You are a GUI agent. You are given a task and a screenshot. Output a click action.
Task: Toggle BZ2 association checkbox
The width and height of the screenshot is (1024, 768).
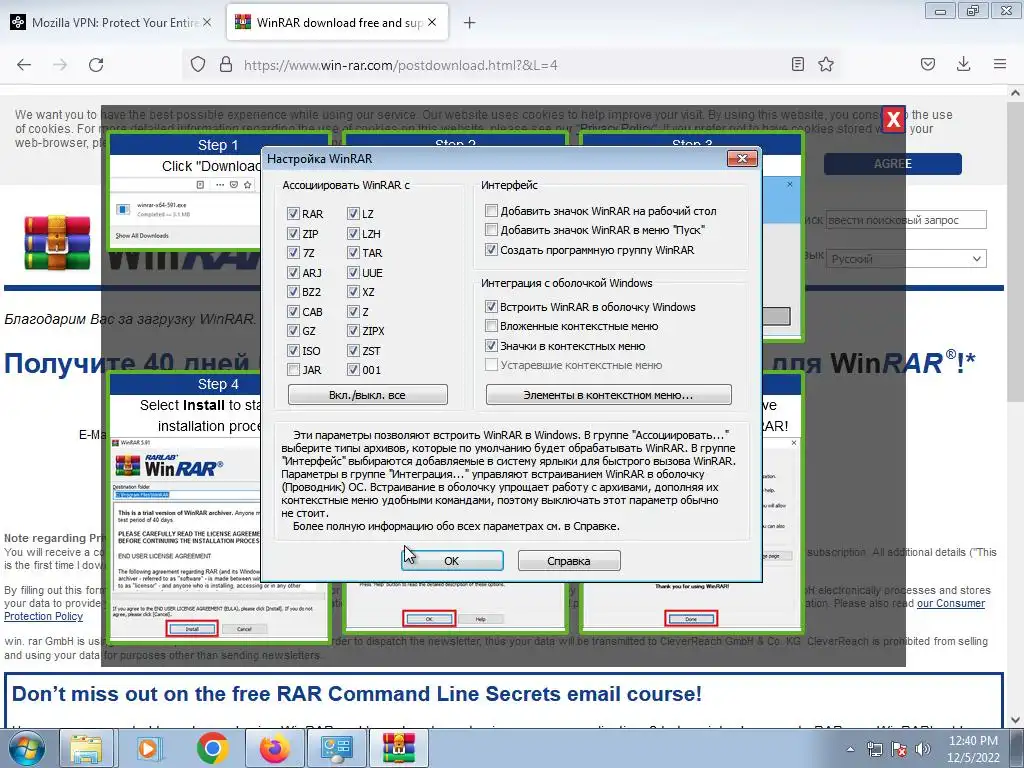pyautogui.click(x=293, y=292)
